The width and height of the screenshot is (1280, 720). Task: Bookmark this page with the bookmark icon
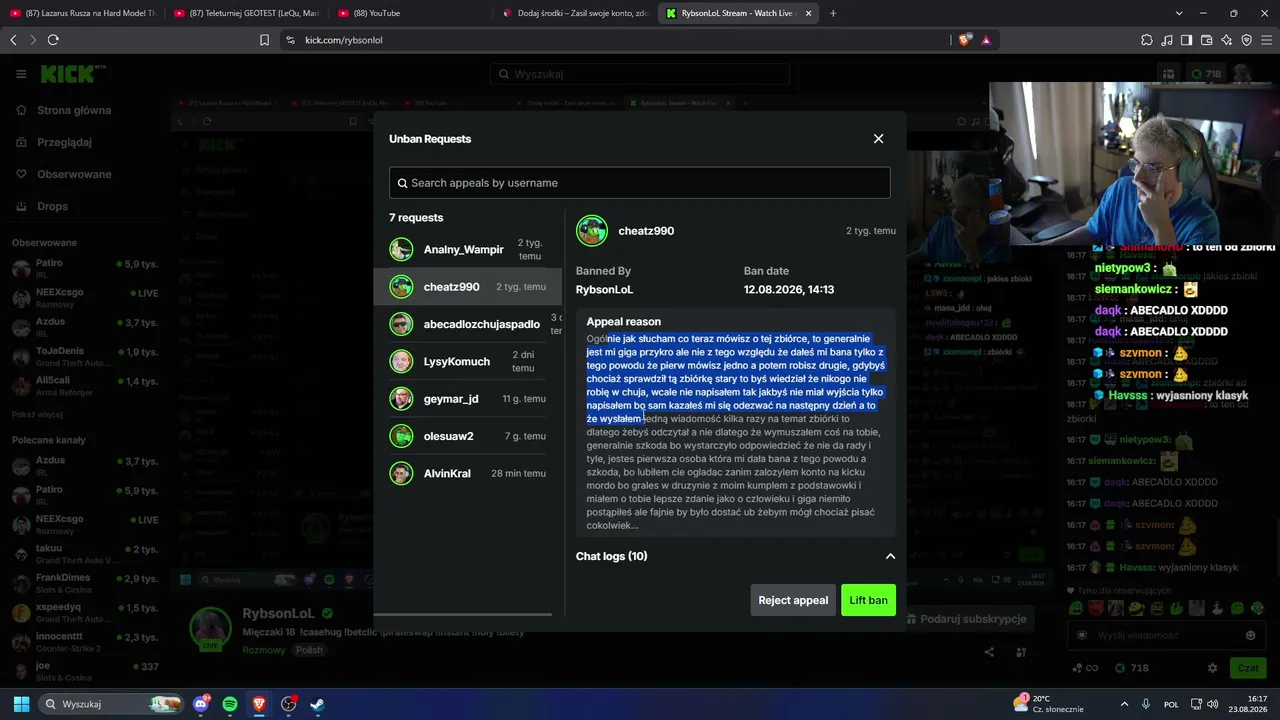(x=264, y=40)
